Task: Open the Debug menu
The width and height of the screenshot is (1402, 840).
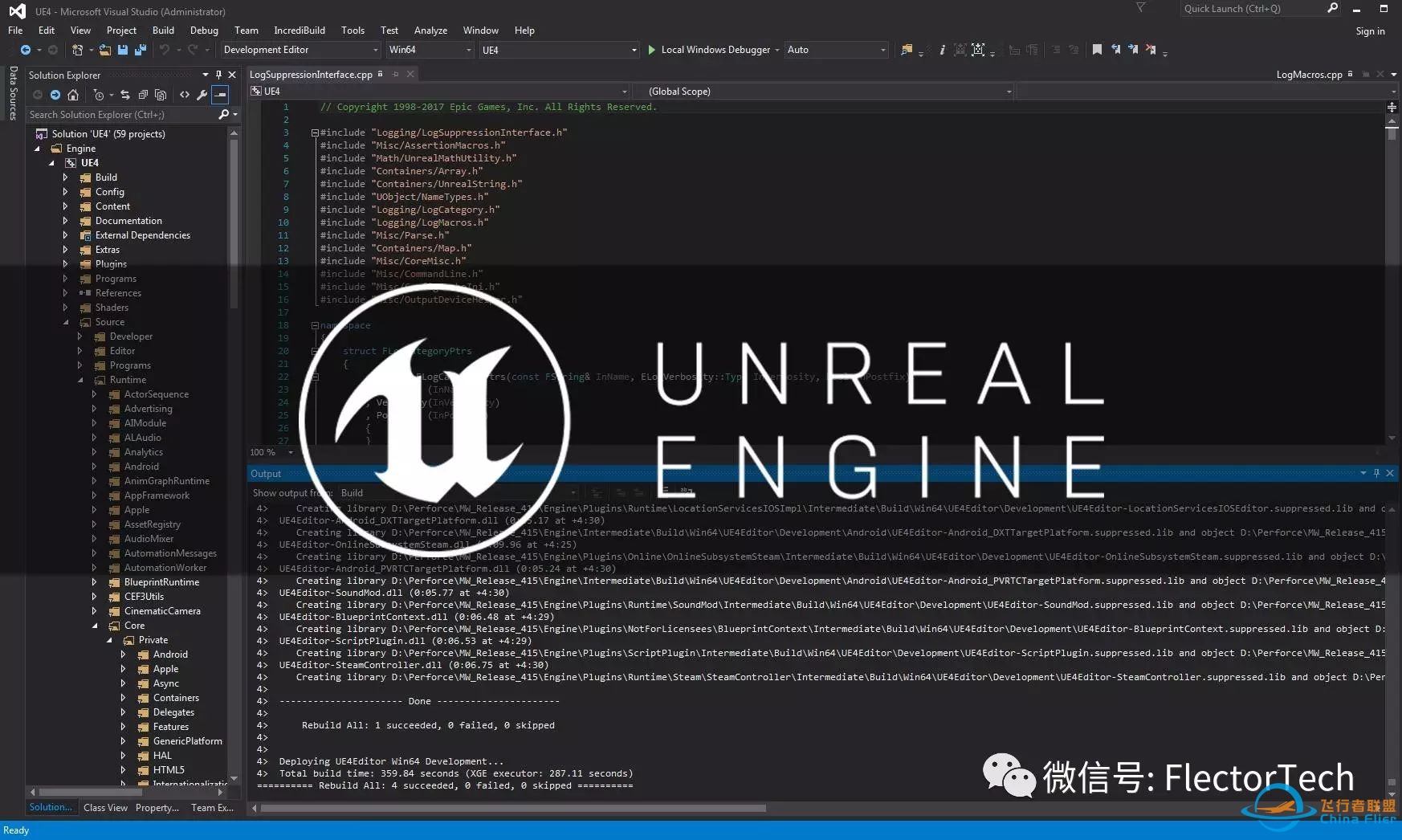Action: tap(204, 31)
